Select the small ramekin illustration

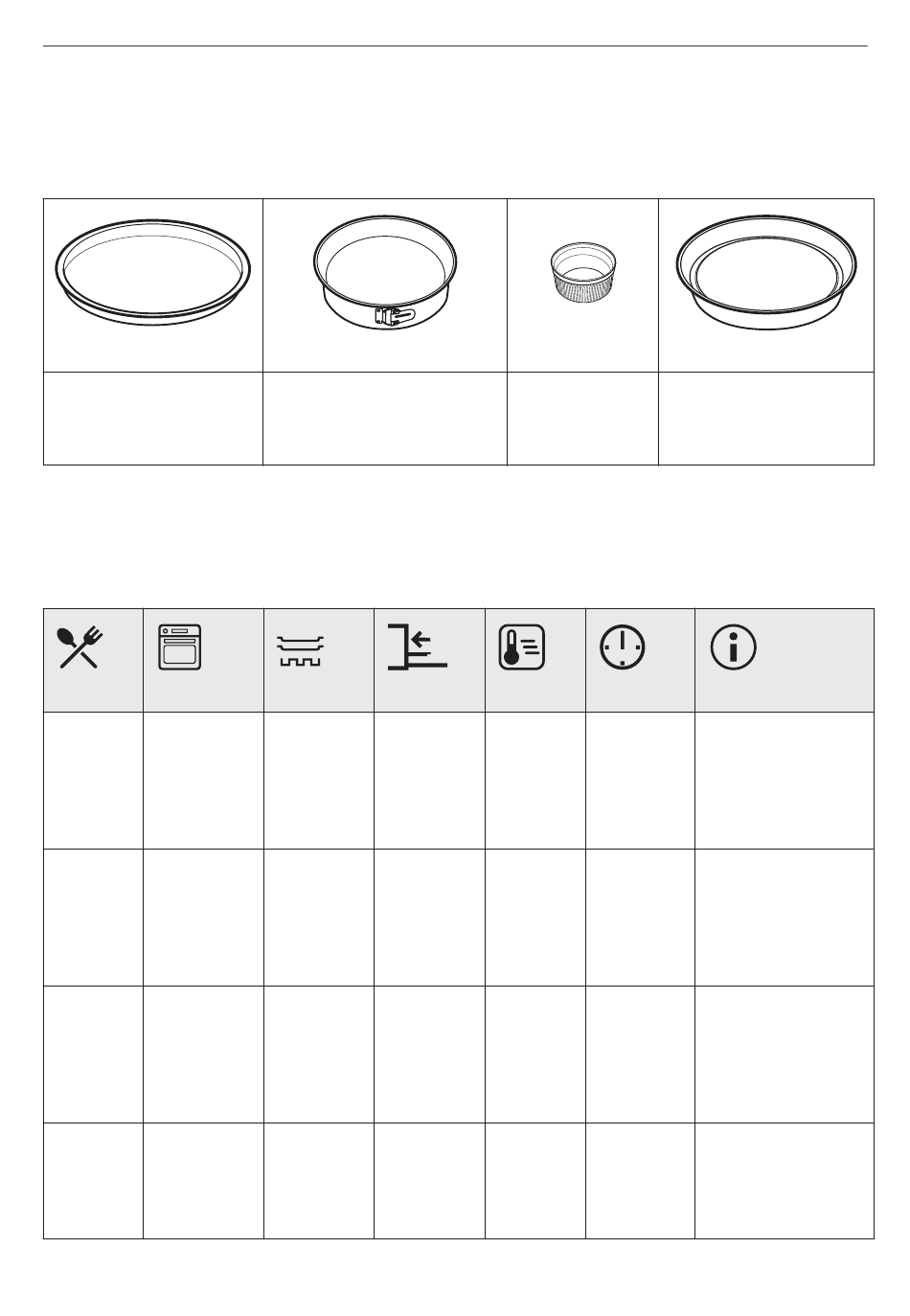582,274
